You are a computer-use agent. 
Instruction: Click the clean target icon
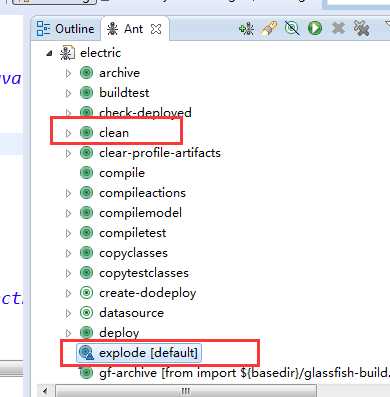coord(86,133)
